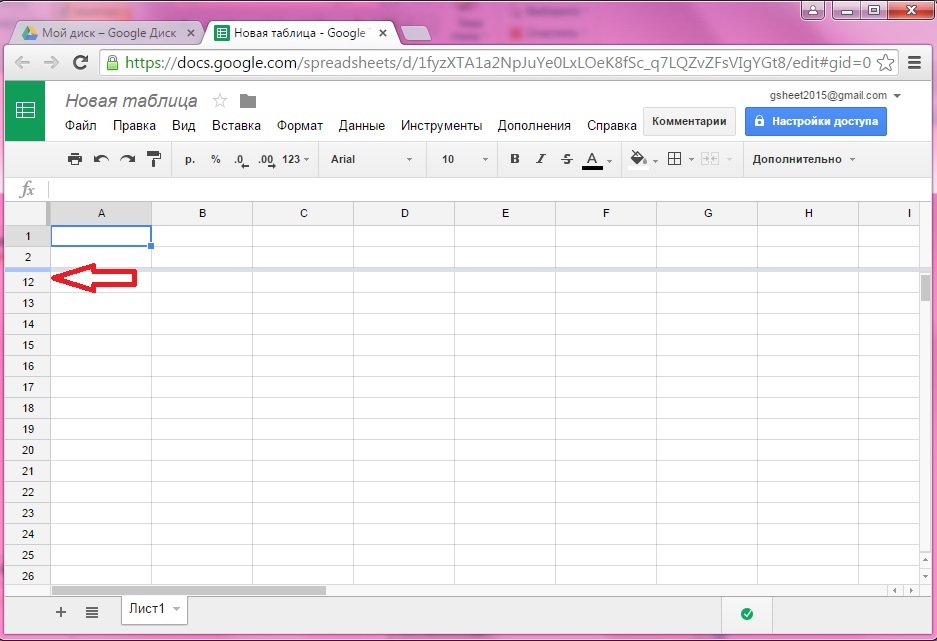The image size is (937, 641).
Task: Bookmark page with the address bar star
Action: [885, 63]
